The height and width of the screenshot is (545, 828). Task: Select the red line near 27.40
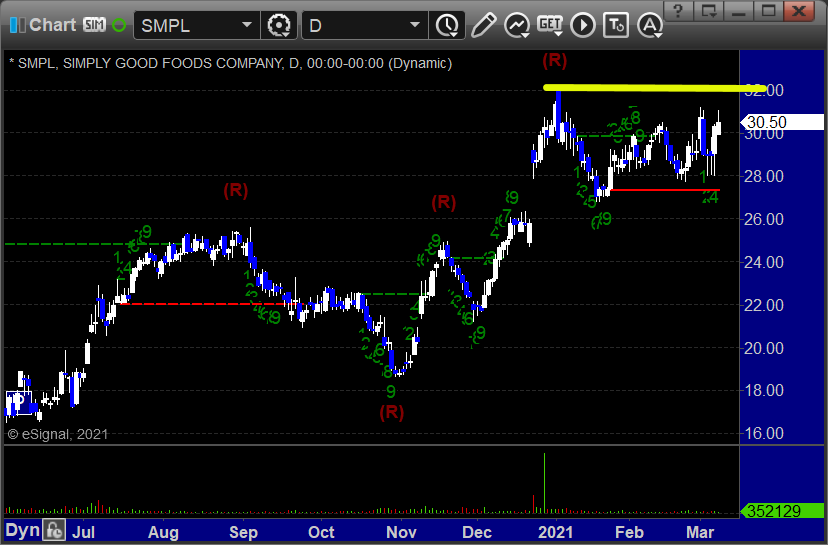pyautogui.click(x=665, y=190)
